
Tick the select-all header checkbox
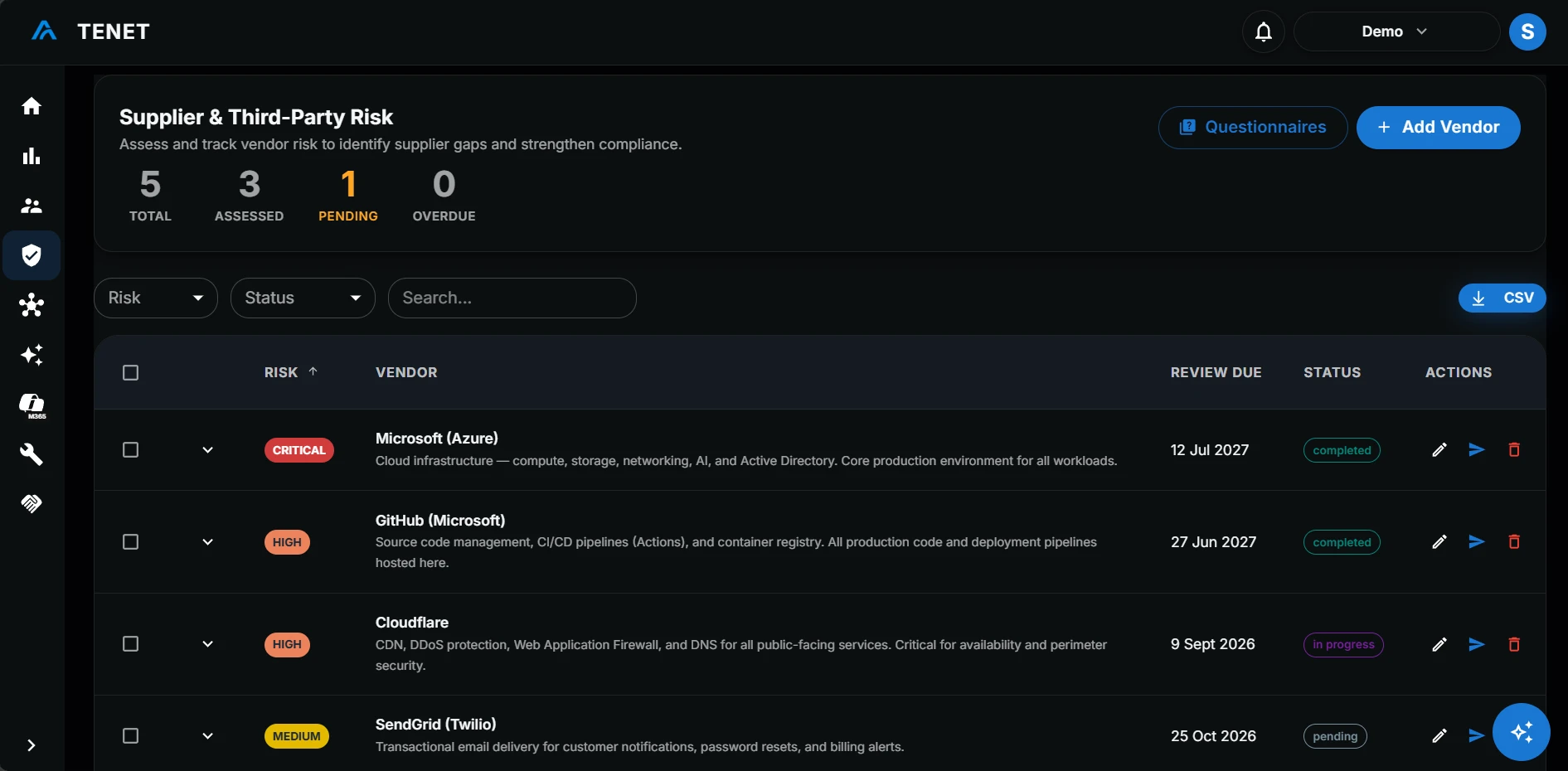pyautogui.click(x=130, y=372)
